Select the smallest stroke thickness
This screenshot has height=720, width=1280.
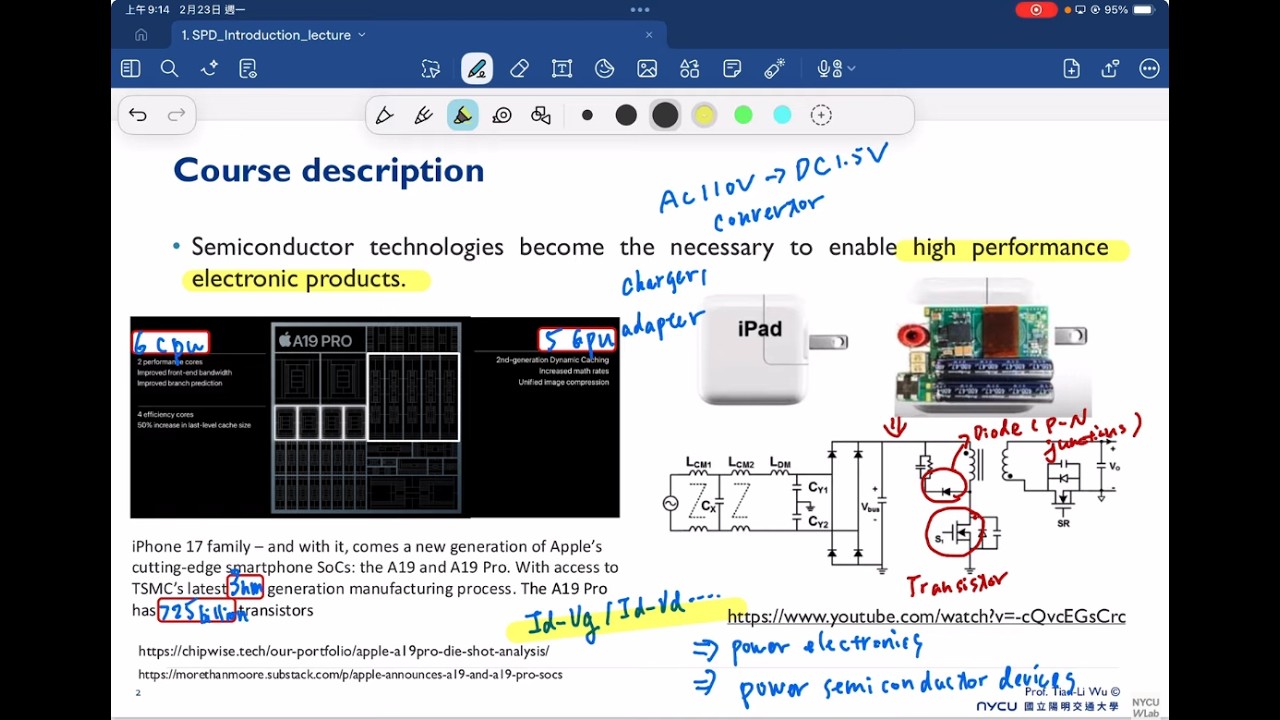point(587,115)
